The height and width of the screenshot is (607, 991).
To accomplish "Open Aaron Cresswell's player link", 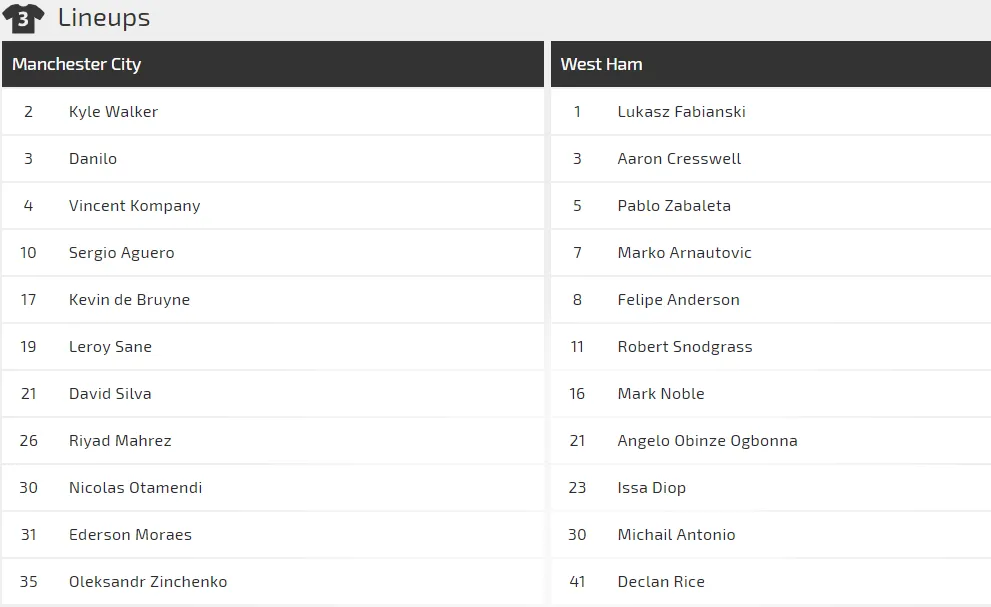I will pyautogui.click(x=679, y=159).
